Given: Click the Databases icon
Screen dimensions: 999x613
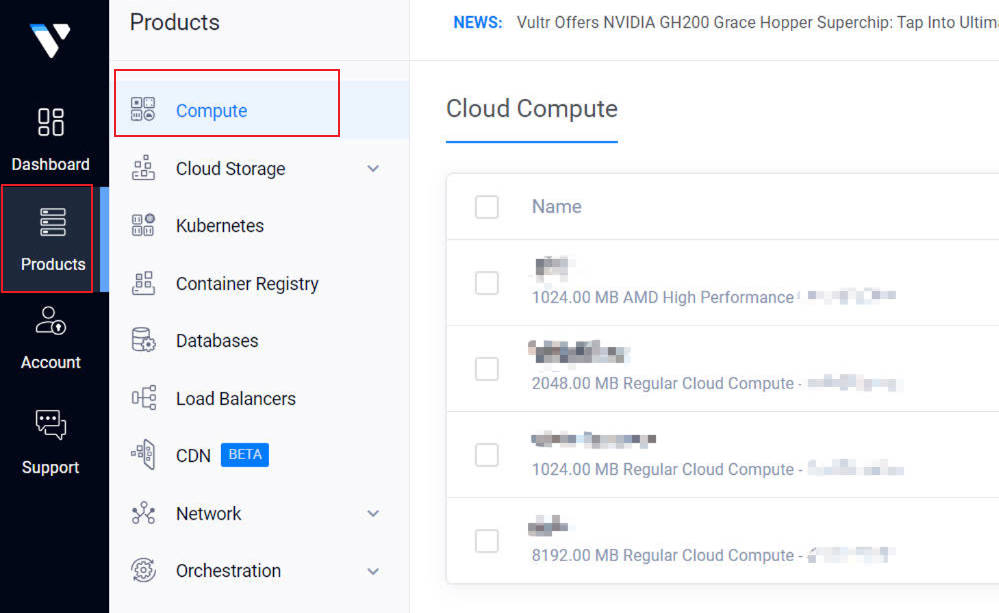Looking at the screenshot, I should click(143, 341).
